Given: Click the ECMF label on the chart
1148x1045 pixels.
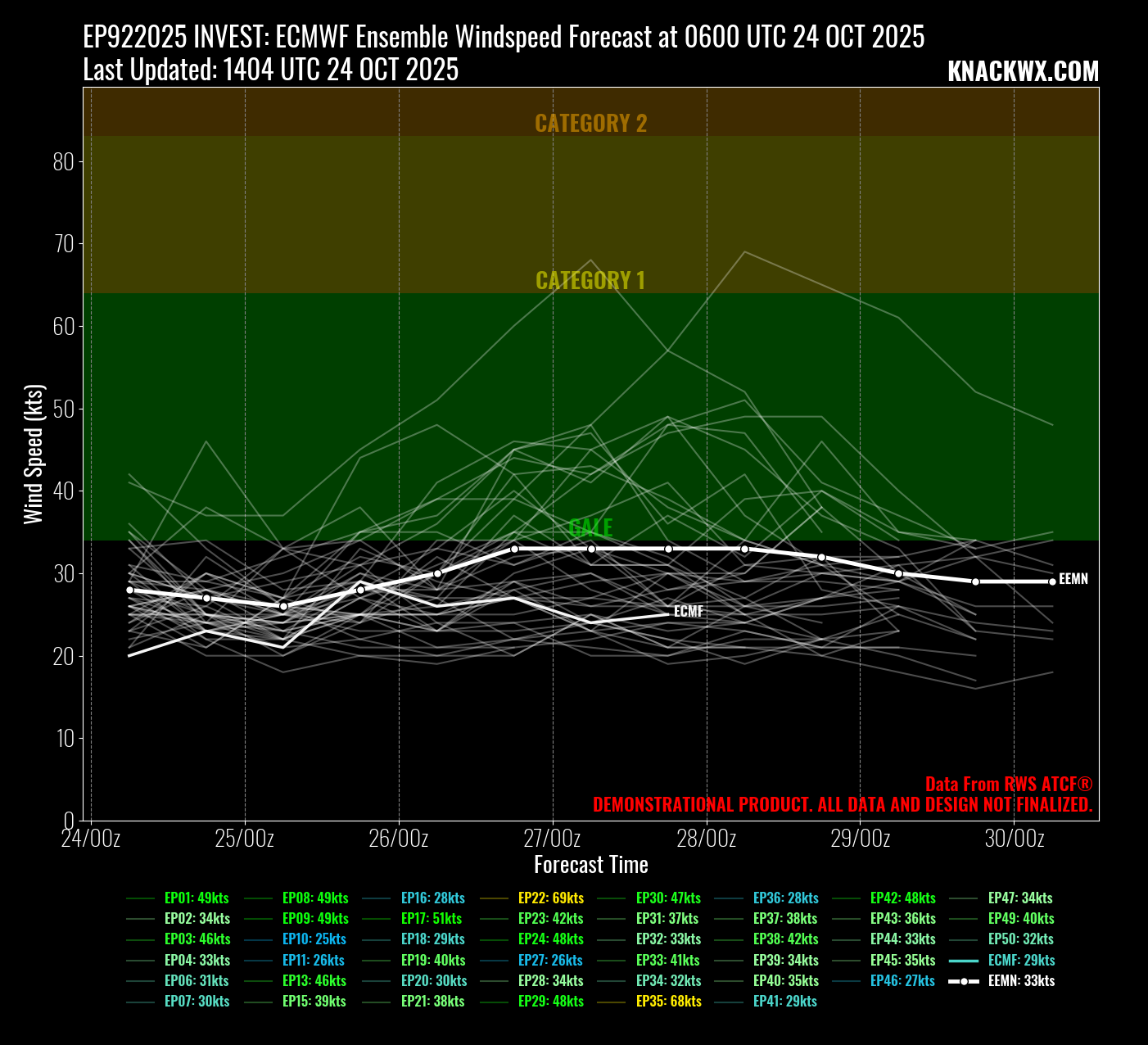Looking at the screenshot, I should [688, 612].
